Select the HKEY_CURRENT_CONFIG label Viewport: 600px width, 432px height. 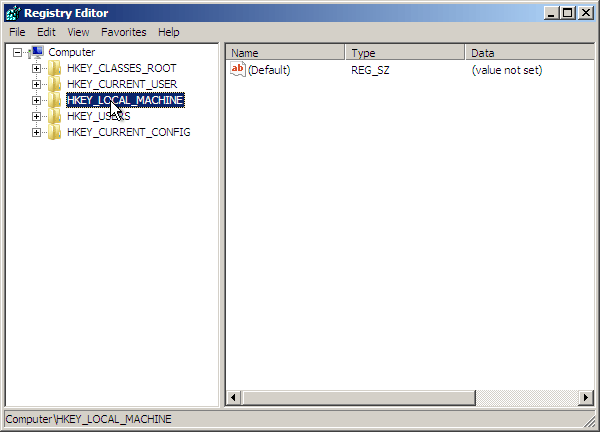coord(129,132)
